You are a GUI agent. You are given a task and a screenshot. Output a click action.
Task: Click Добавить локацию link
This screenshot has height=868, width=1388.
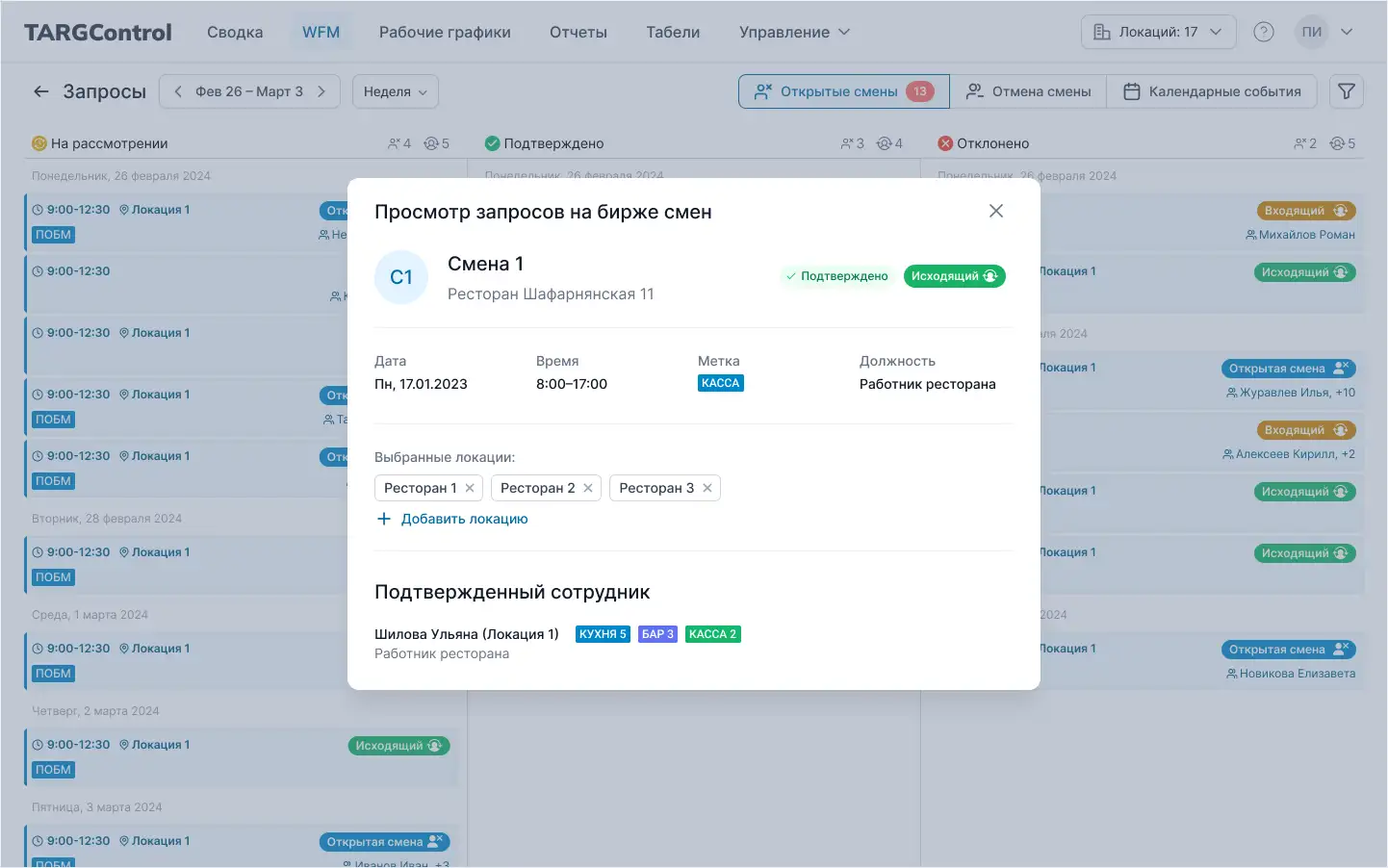(452, 519)
